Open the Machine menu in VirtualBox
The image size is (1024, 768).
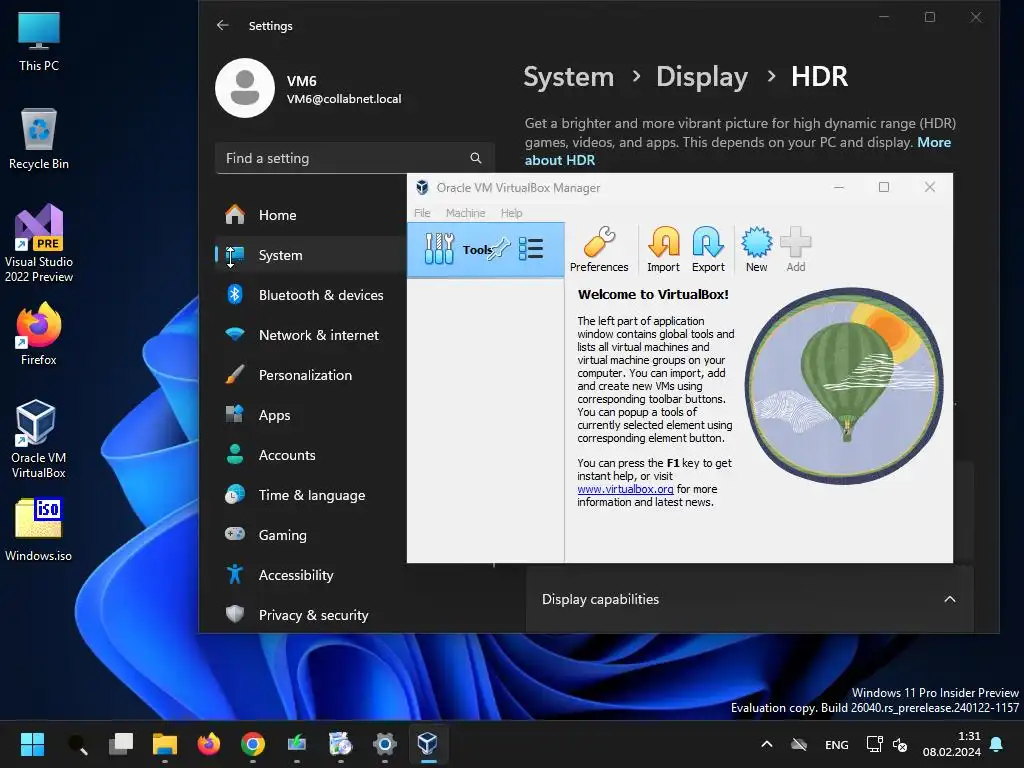[465, 213]
